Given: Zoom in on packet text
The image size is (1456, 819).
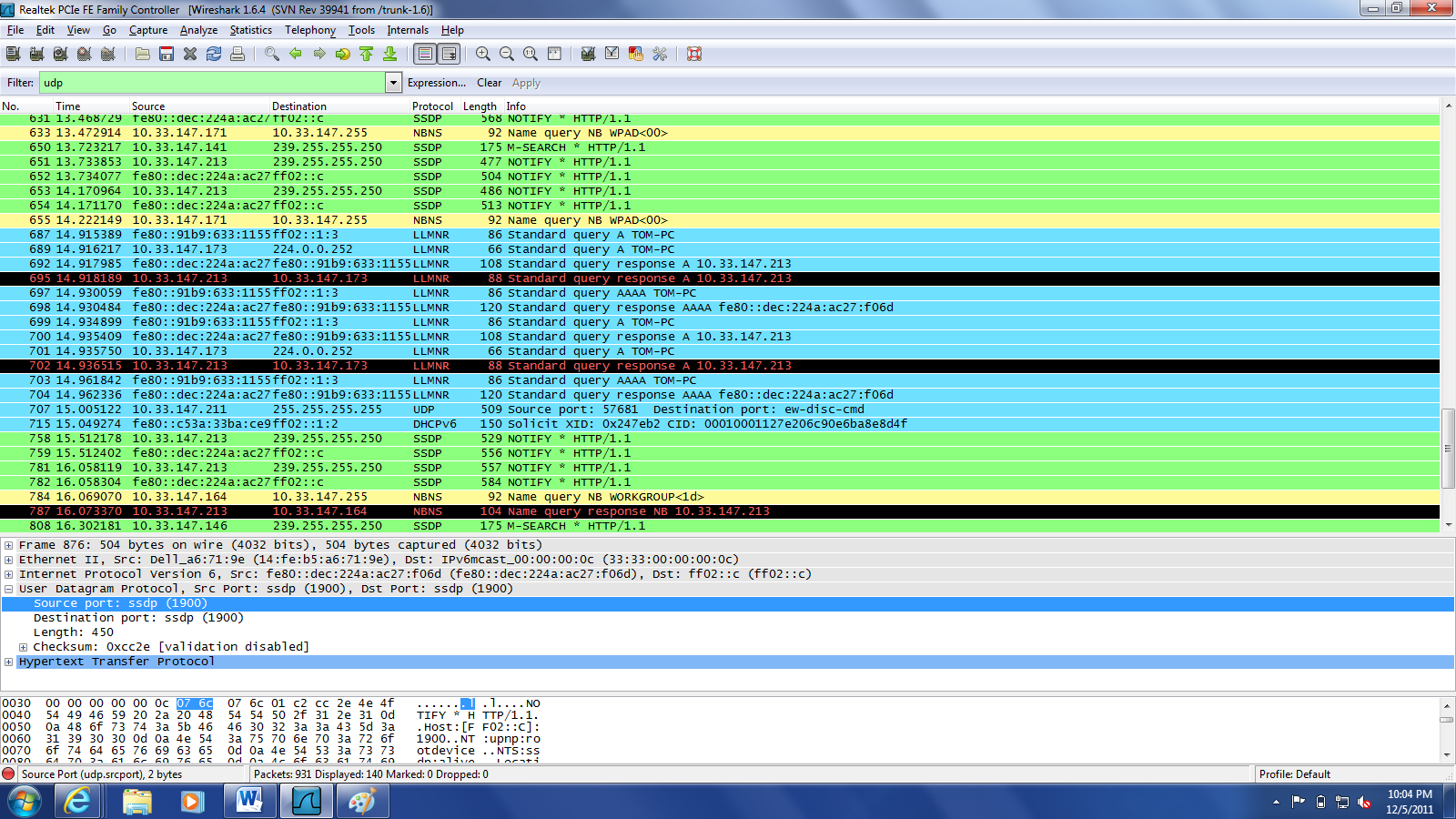Looking at the screenshot, I should pos(483,54).
